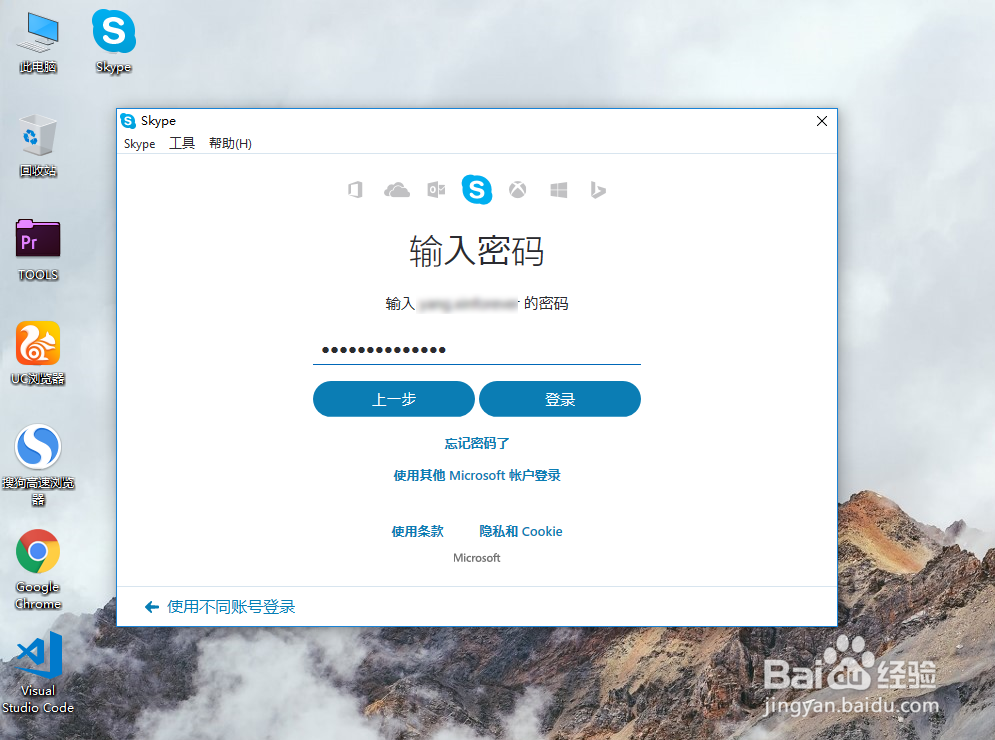
Task: Select the 此电脑 desktop icon
Action: (x=37, y=42)
